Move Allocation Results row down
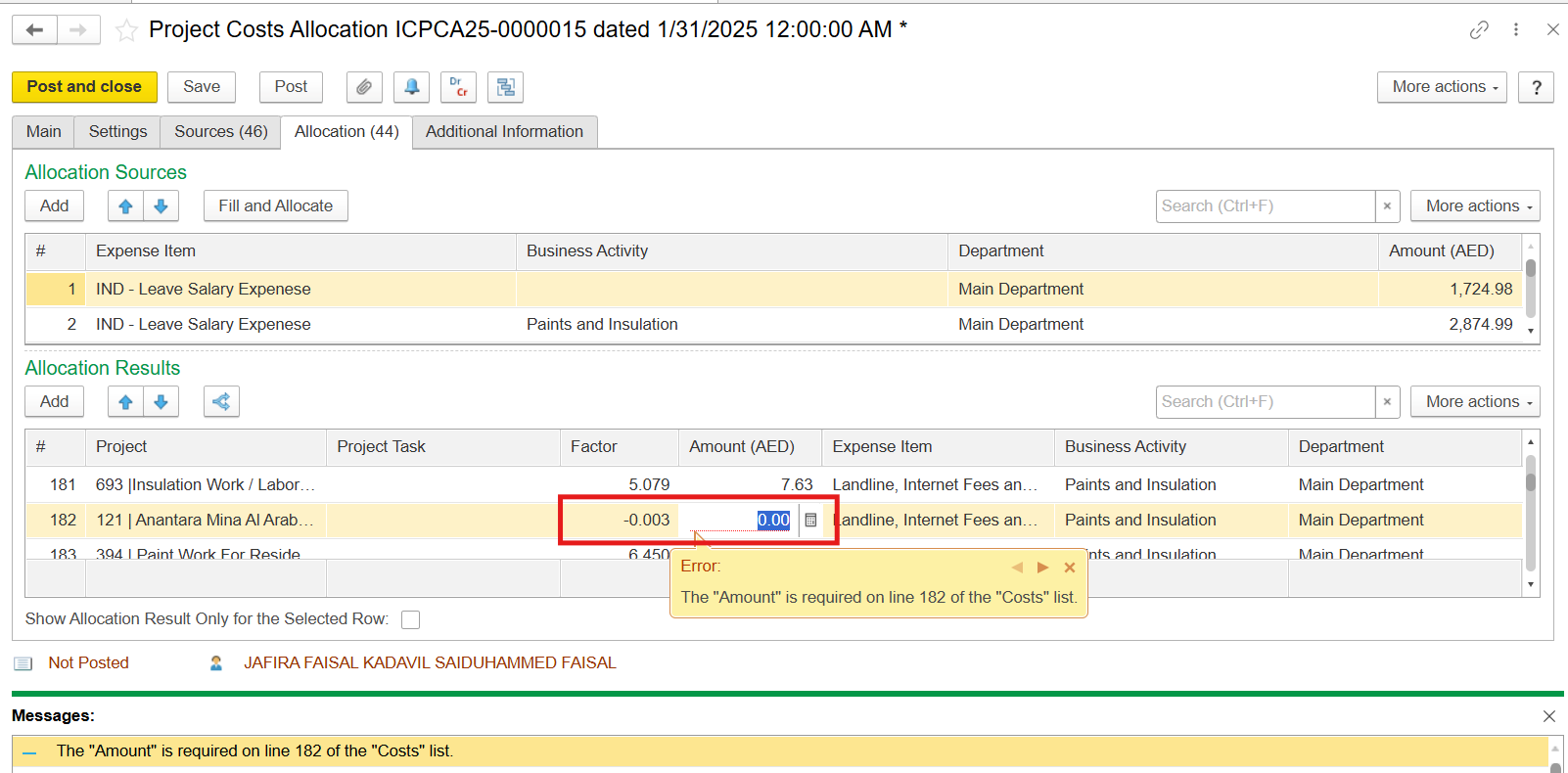Image resolution: width=1568 pixels, height=773 pixels. pos(161,401)
